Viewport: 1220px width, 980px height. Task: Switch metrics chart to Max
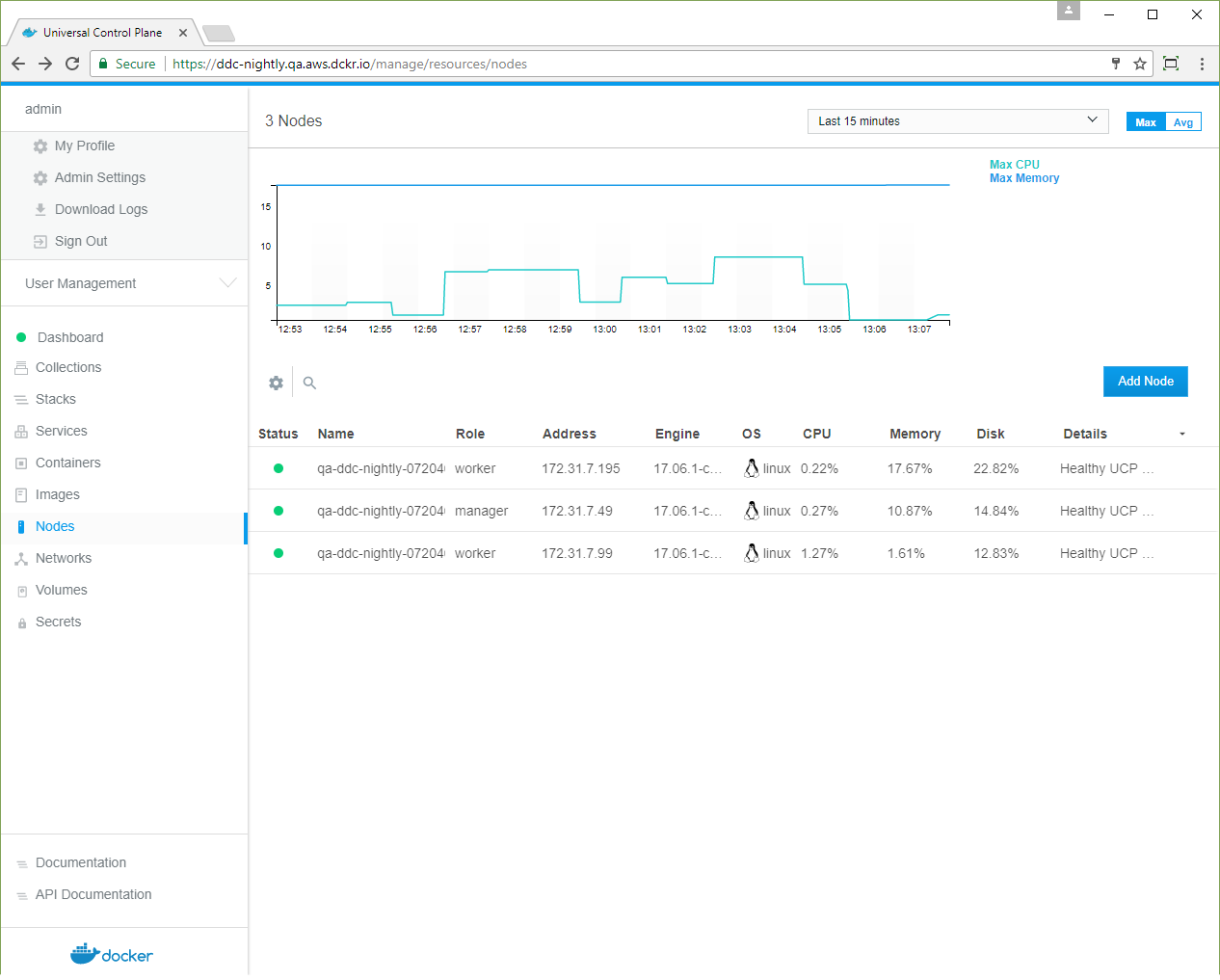(1146, 122)
